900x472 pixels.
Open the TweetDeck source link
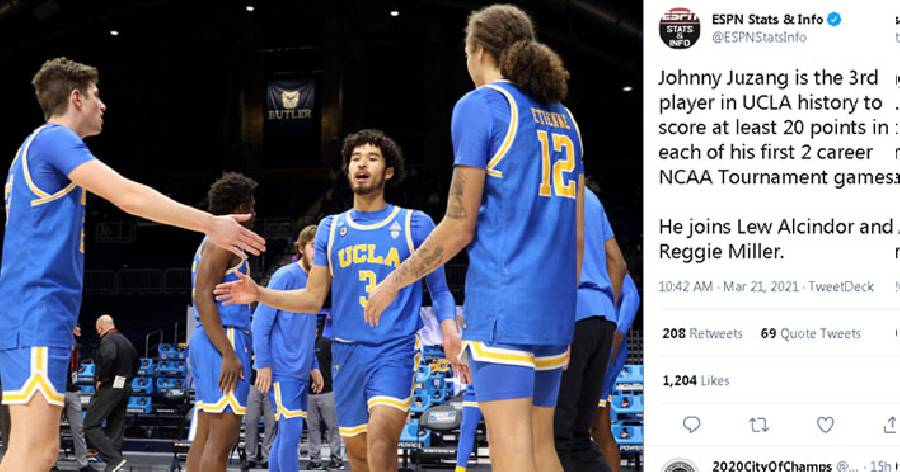(841, 286)
